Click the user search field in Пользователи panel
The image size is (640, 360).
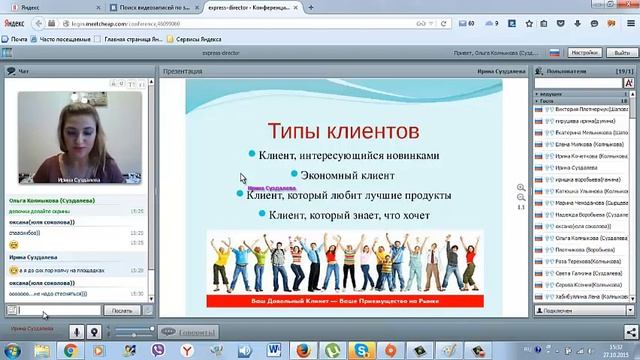pos(578,83)
